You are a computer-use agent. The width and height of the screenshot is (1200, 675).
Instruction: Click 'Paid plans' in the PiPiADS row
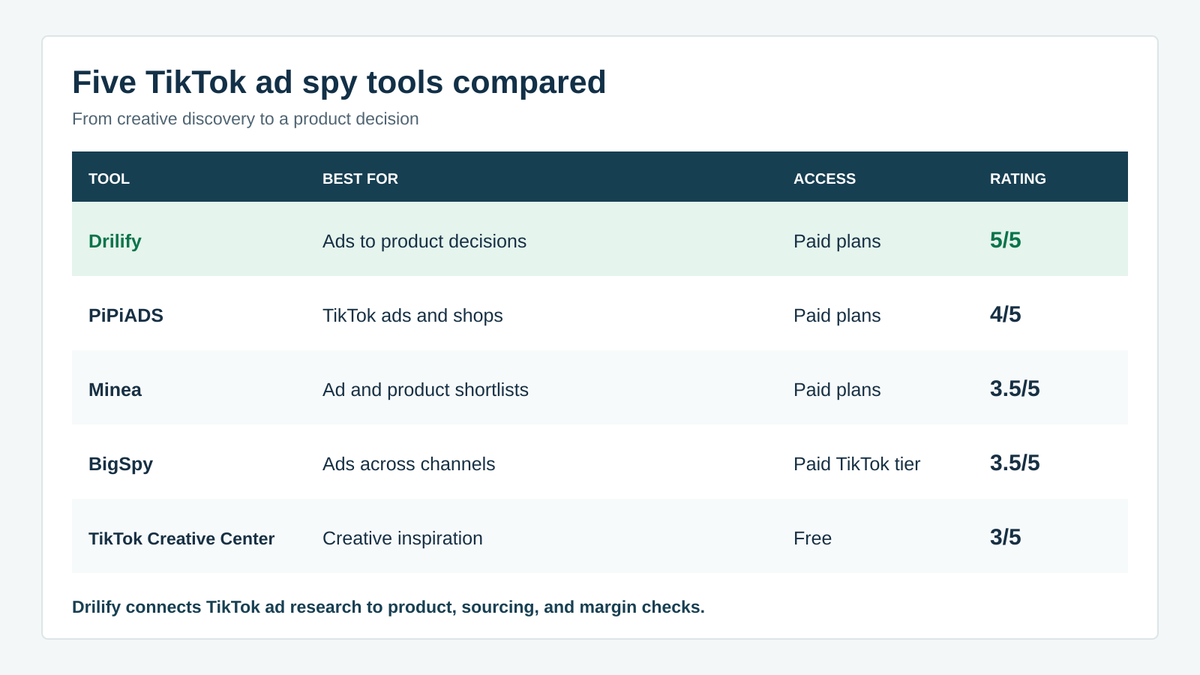[x=837, y=315]
